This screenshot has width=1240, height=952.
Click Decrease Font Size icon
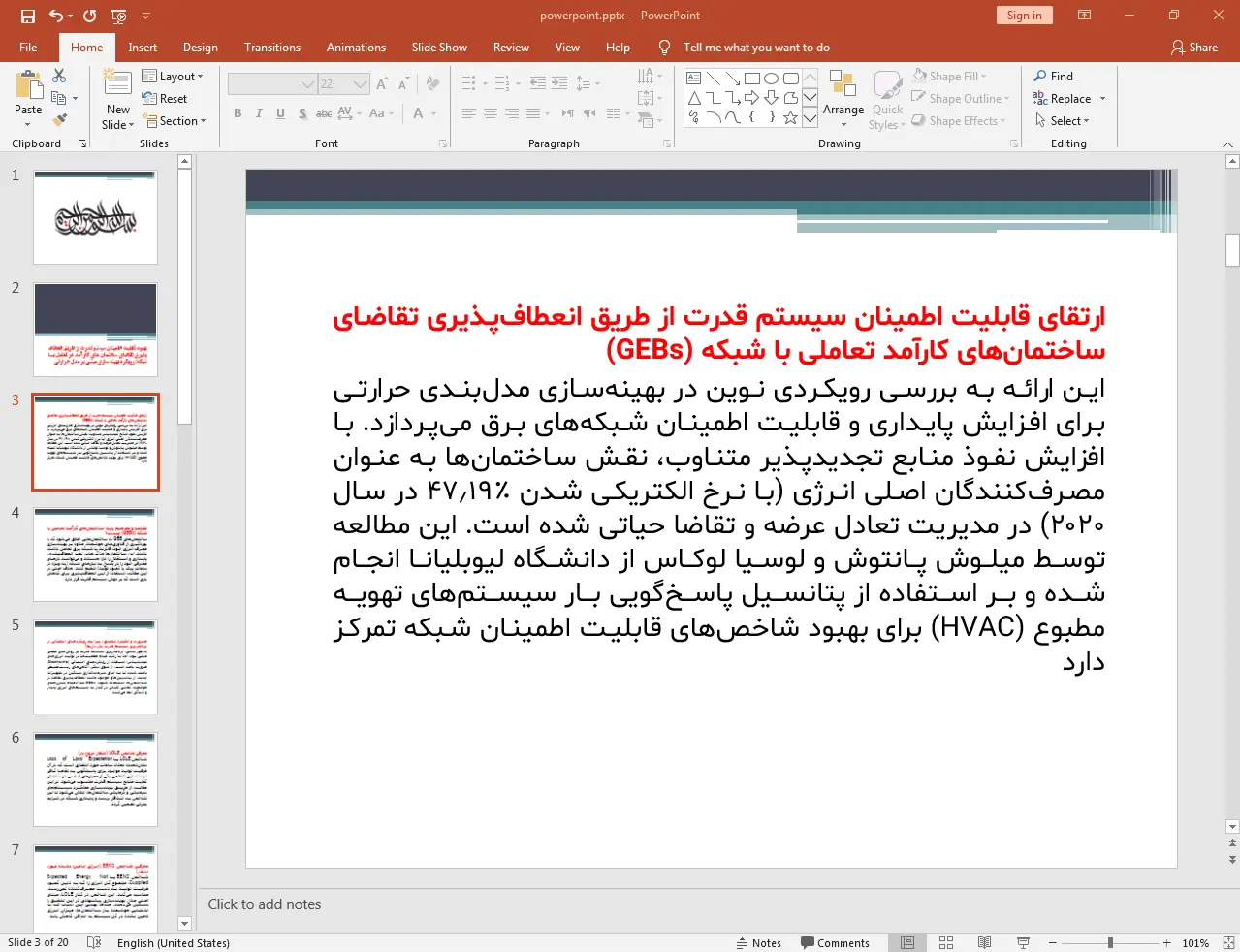tap(403, 84)
